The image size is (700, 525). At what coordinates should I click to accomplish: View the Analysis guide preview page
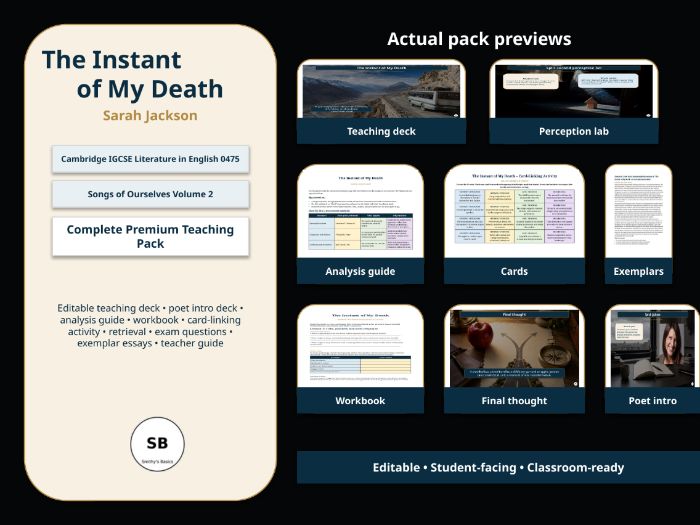360,212
